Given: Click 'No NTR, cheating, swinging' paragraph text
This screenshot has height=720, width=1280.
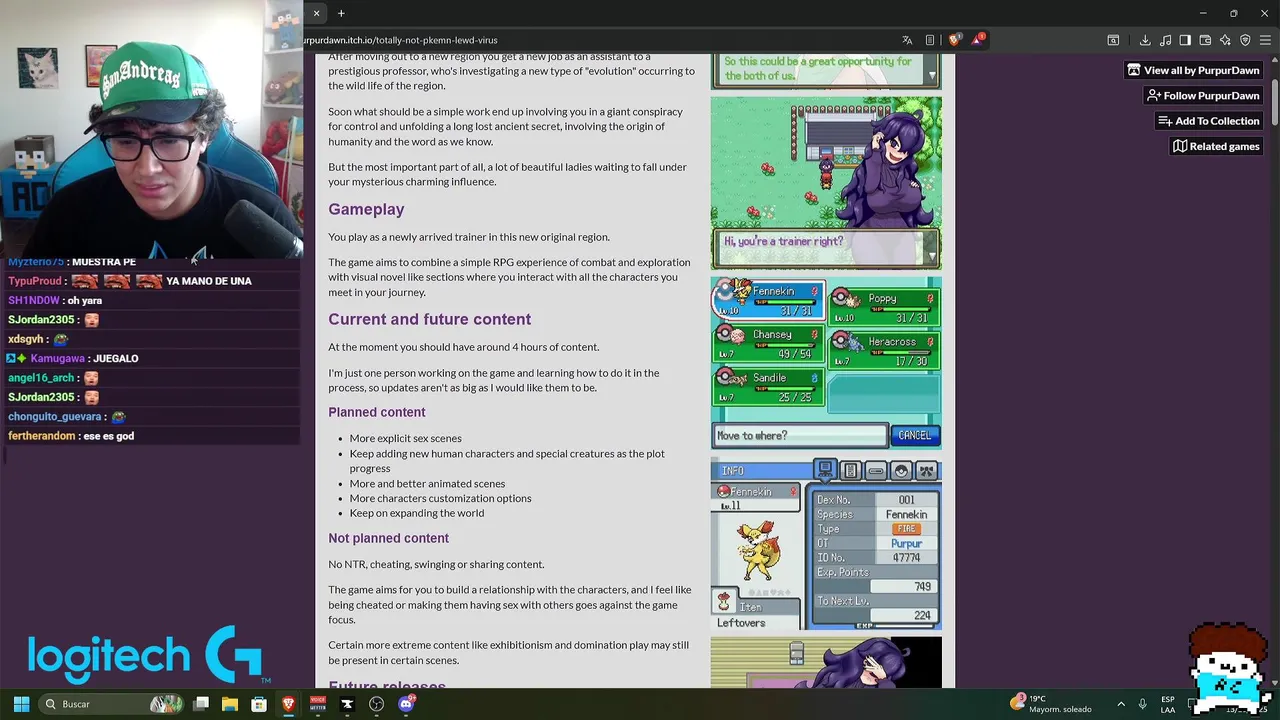Looking at the screenshot, I should [436, 564].
